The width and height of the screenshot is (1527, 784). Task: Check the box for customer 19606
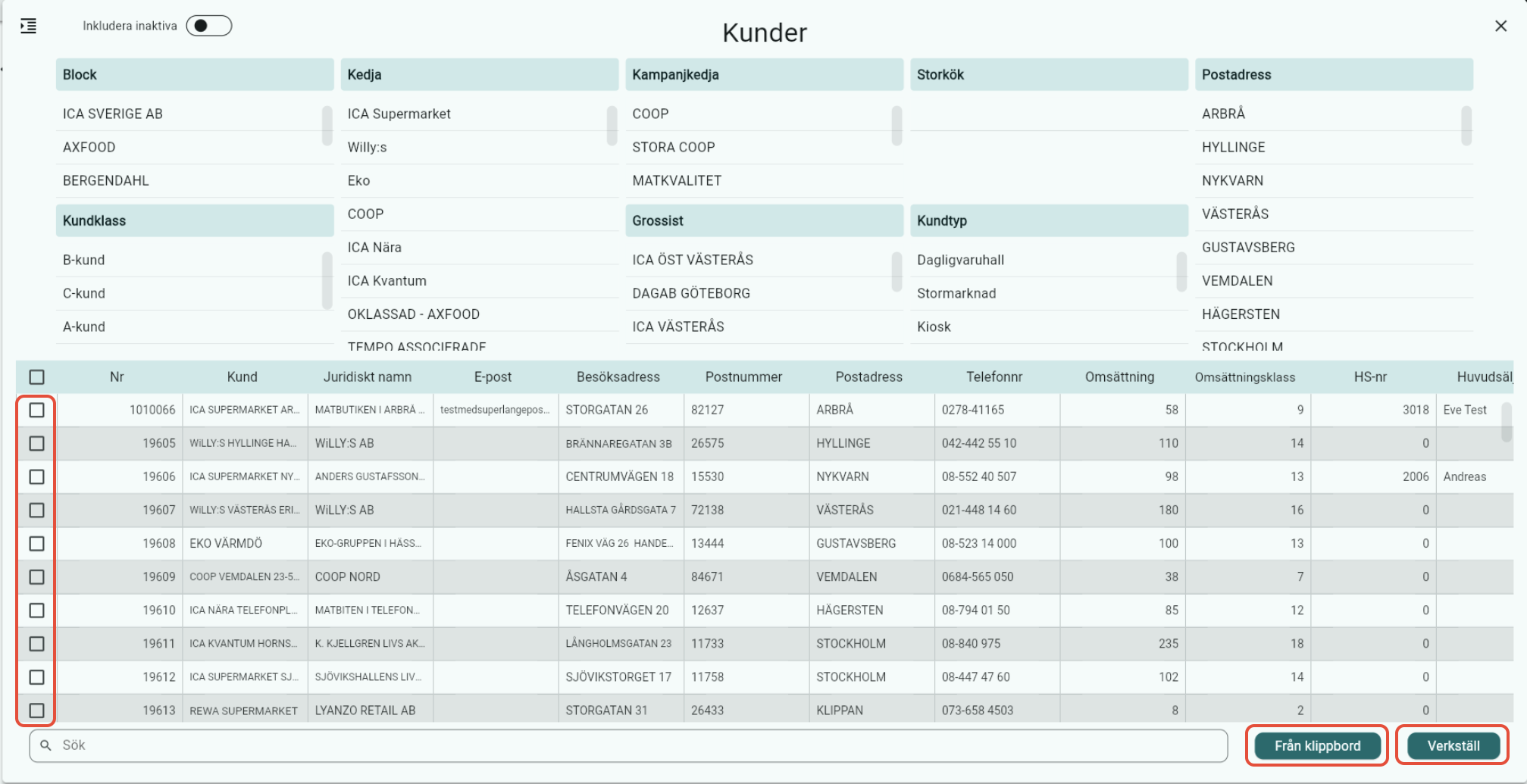(36, 476)
